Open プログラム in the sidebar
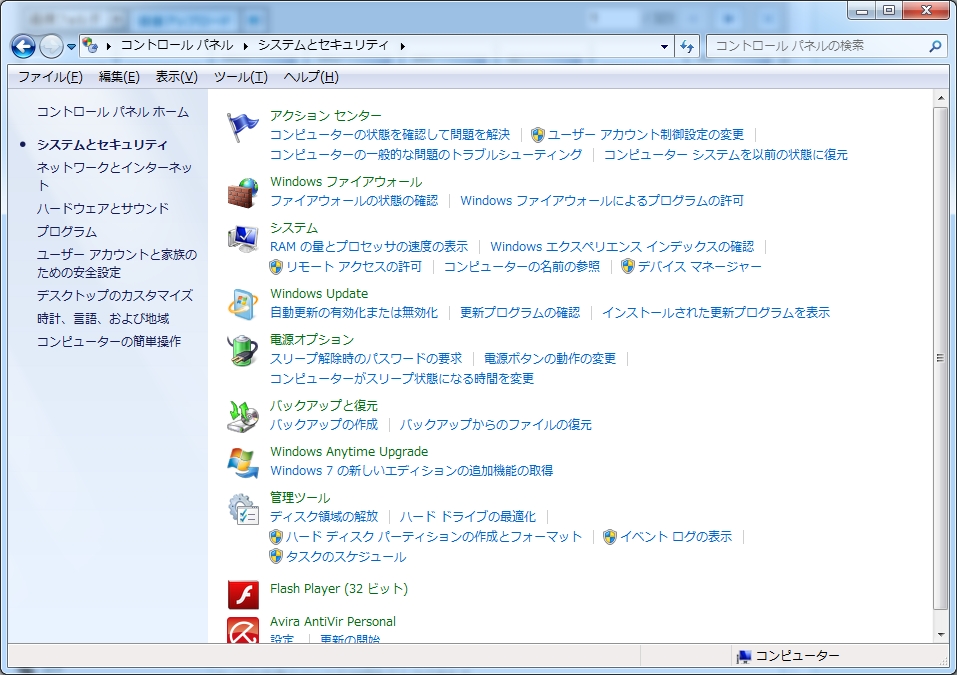957x675 pixels. 67,232
